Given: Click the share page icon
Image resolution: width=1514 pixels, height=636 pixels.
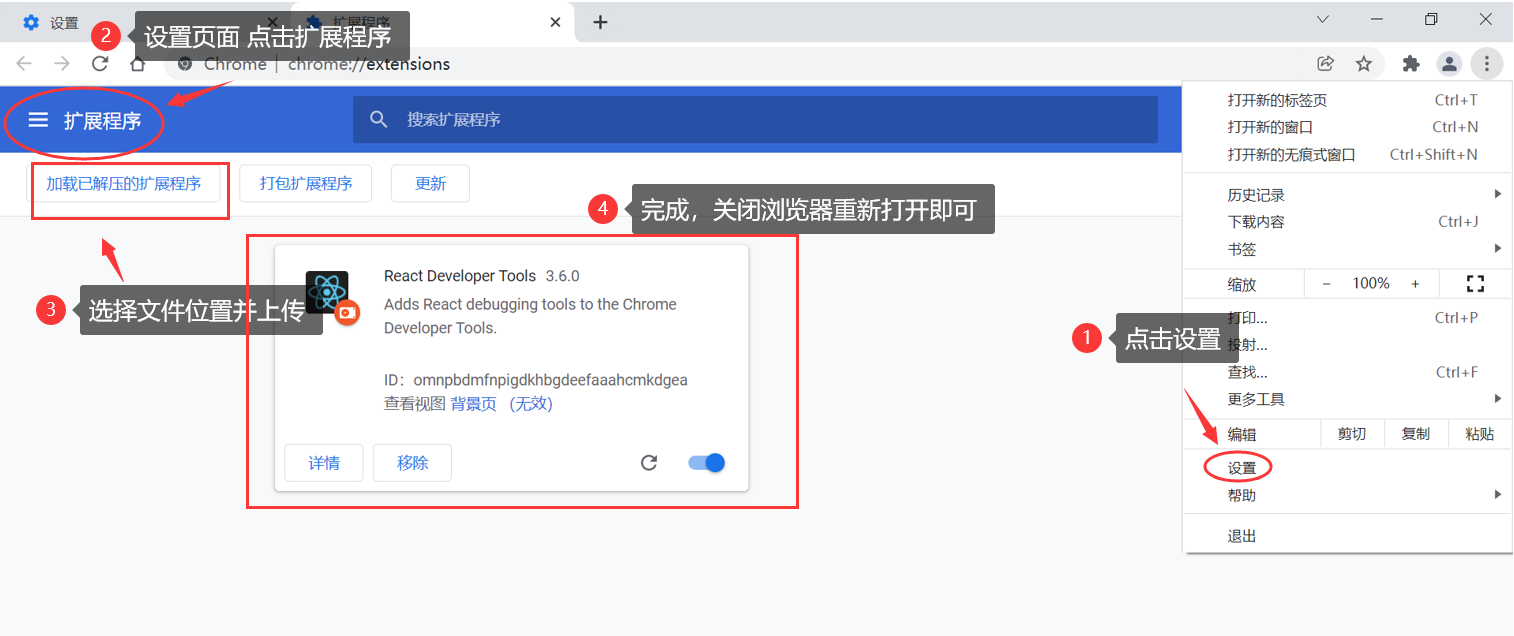Looking at the screenshot, I should click(x=1326, y=64).
